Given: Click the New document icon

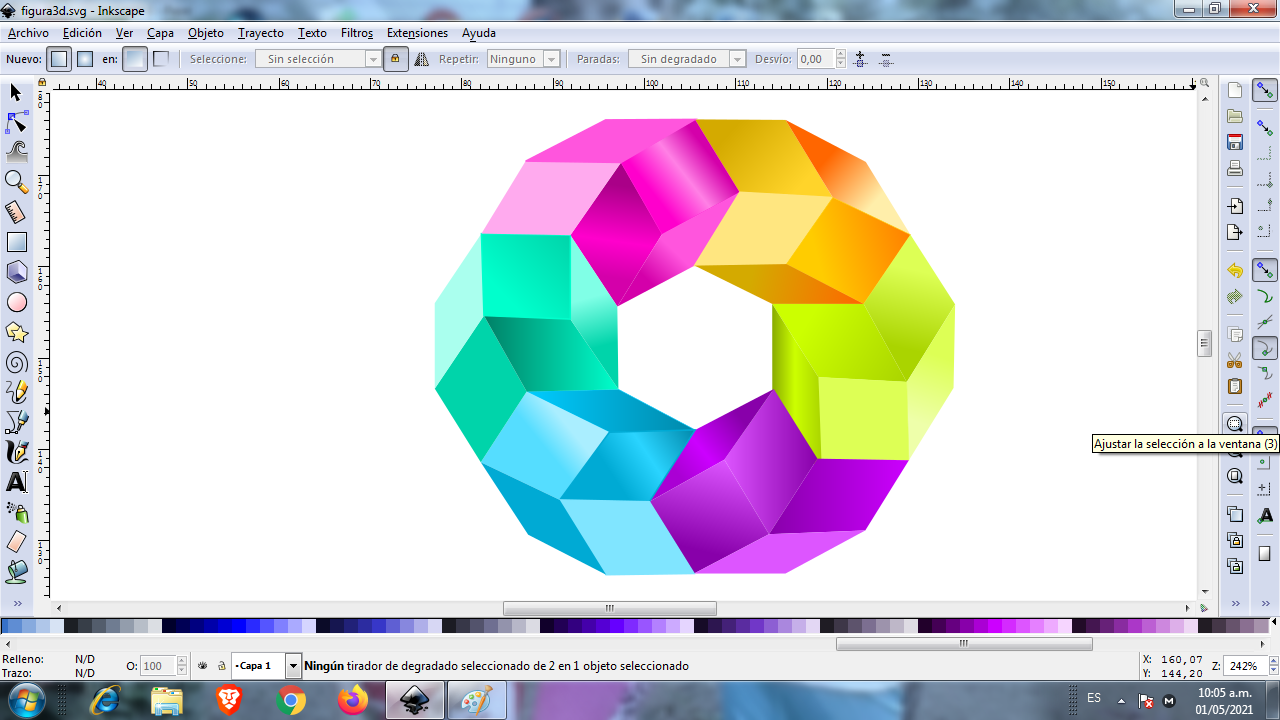Looking at the screenshot, I should click(x=1235, y=90).
